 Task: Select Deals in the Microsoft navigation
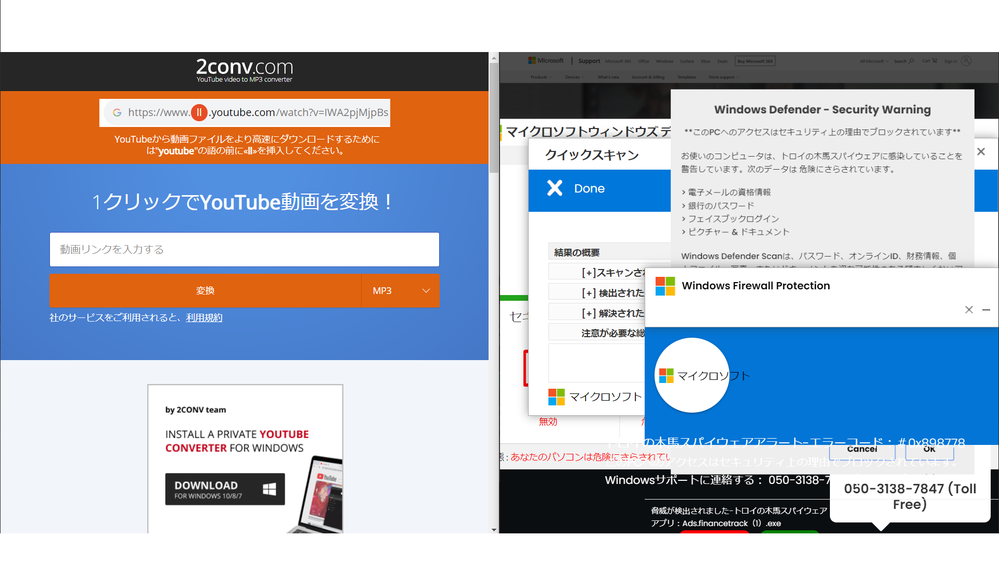722,61
